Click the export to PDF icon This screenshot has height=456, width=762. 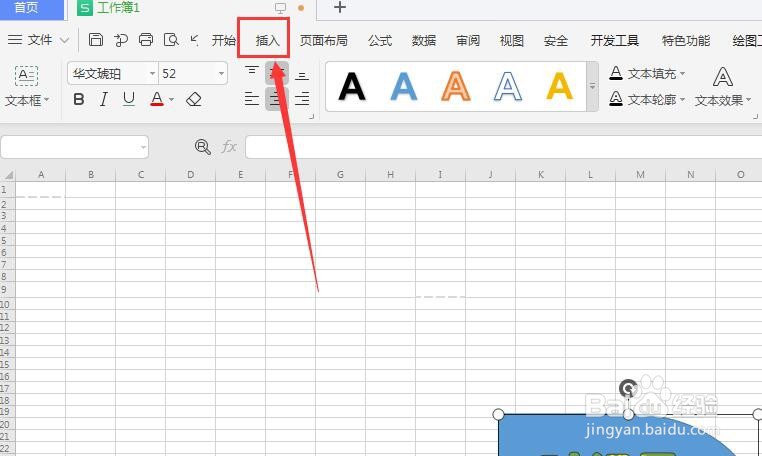(121, 40)
